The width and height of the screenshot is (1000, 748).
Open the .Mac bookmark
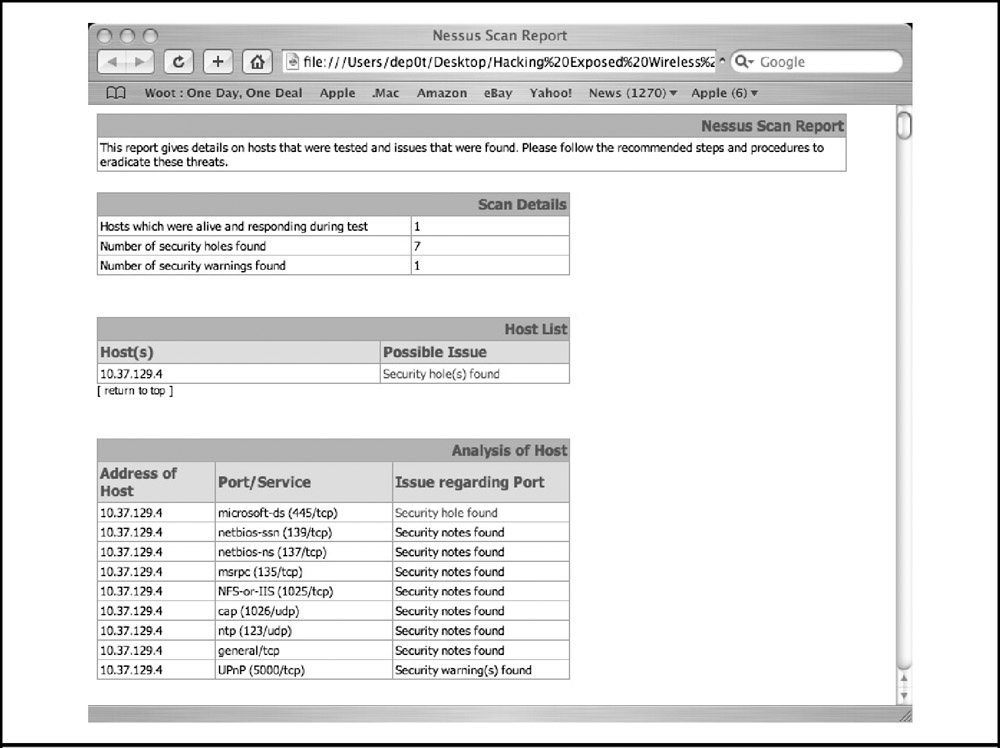click(385, 93)
